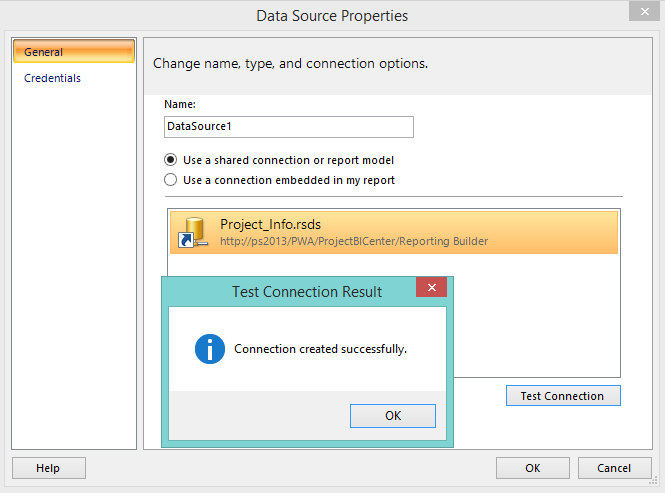Click the Name field containing DataSource1
The height and width of the screenshot is (493, 665).
288,127
